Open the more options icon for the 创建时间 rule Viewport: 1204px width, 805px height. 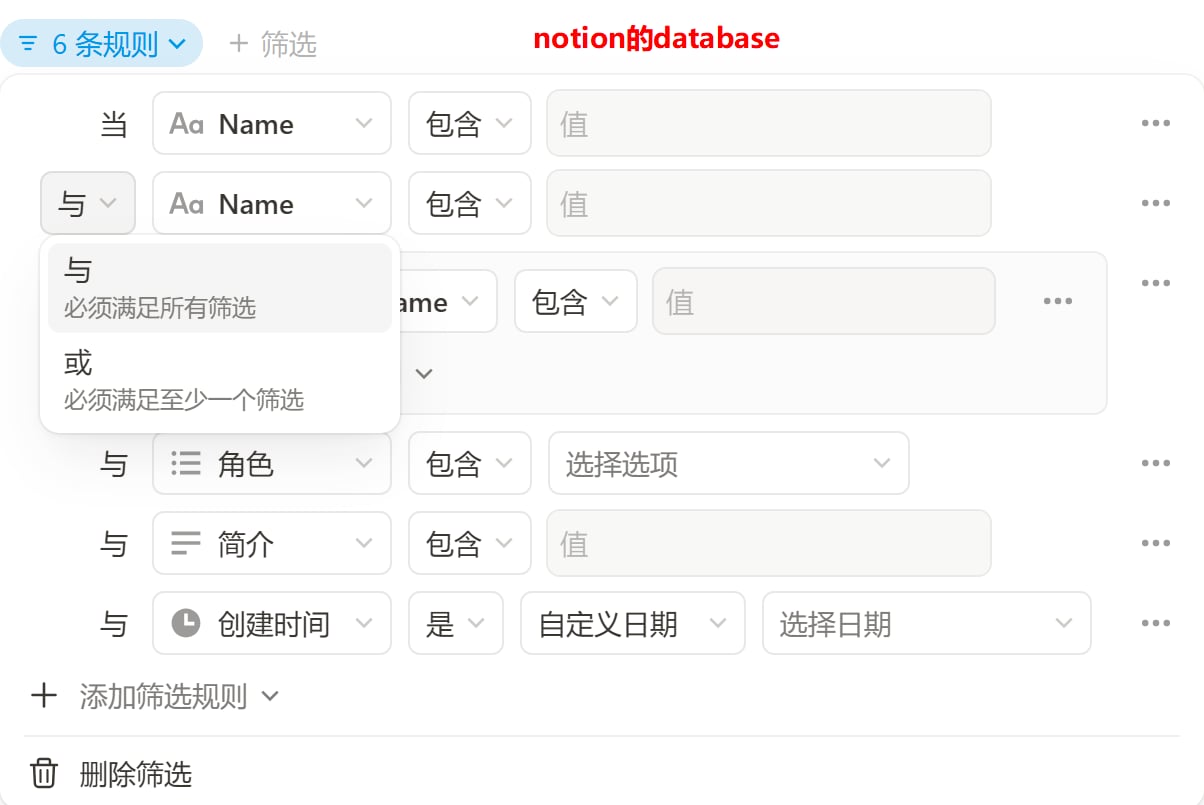click(1155, 623)
